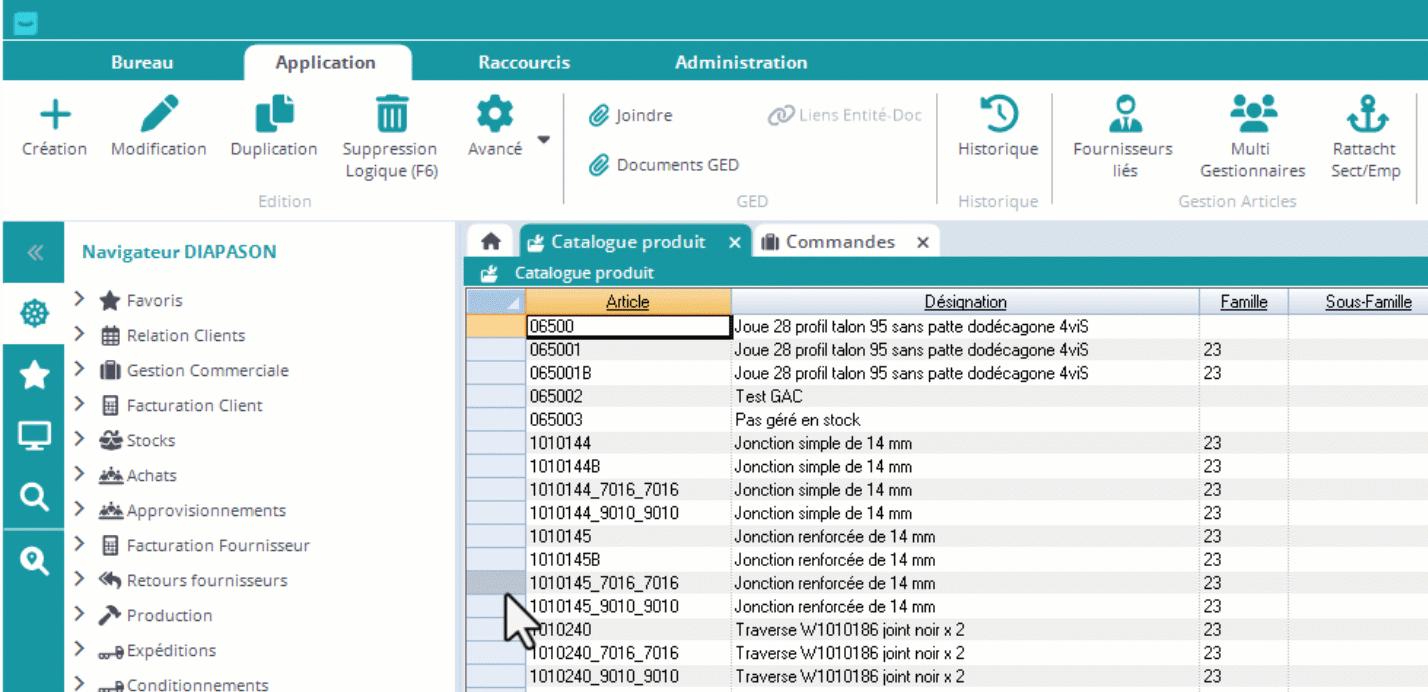Close the Catalogue produit tab
The height and width of the screenshot is (692, 1428).
click(734, 243)
